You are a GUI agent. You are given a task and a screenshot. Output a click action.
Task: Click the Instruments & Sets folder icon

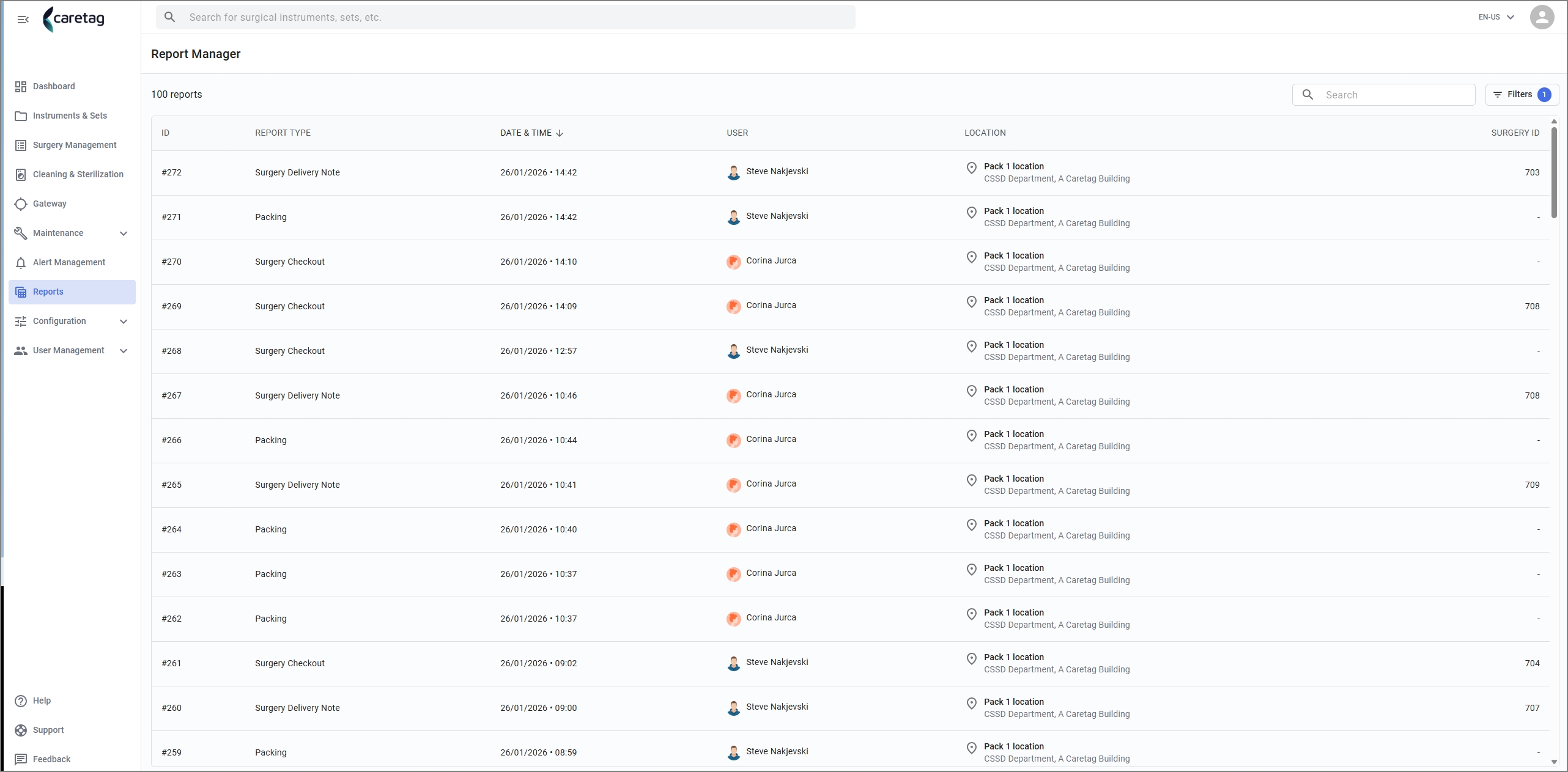click(21, 116)
